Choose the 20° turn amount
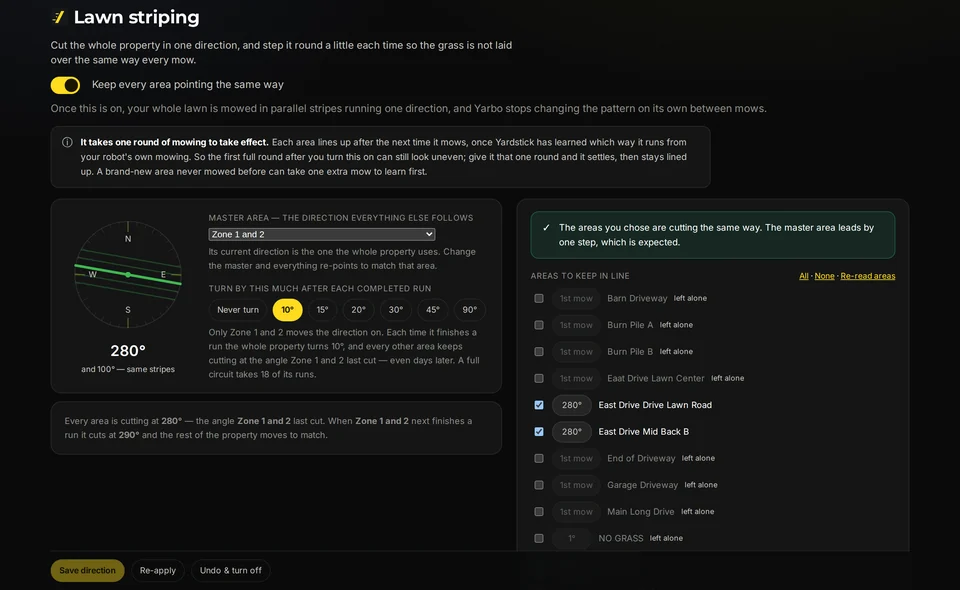The image size is (960, 590). (359, 310)
